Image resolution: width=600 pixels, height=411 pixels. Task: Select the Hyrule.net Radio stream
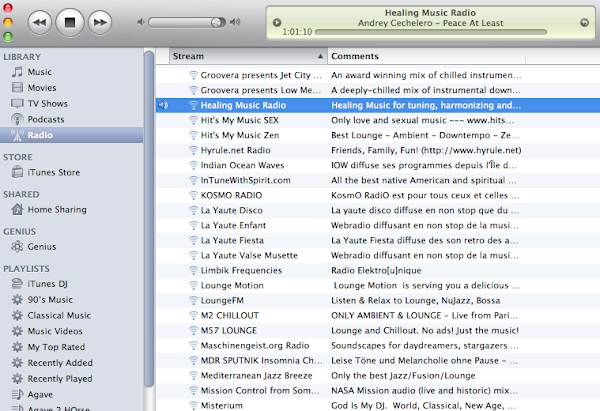[378, 150]
